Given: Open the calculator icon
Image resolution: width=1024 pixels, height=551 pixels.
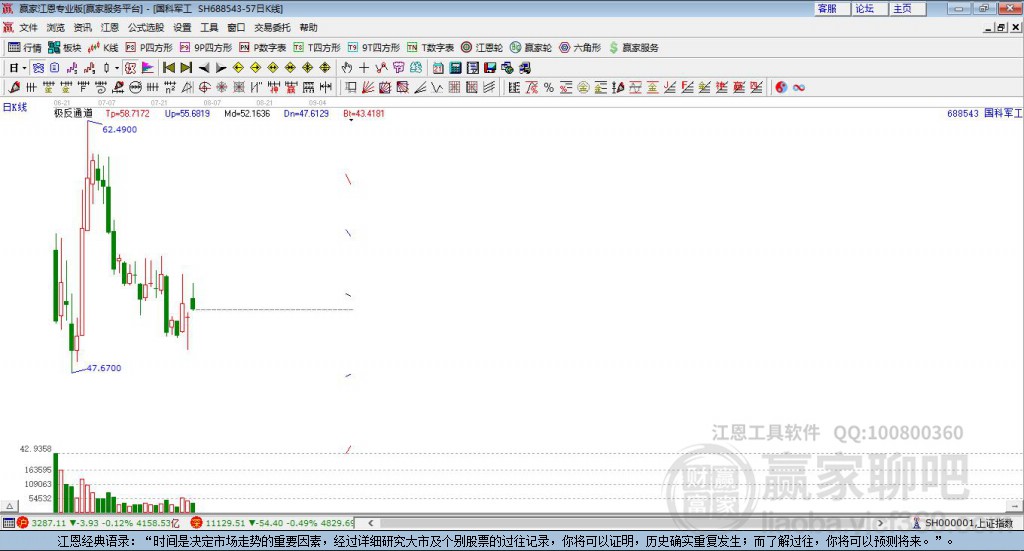Looking at the screenshot, I should point(456,68).
